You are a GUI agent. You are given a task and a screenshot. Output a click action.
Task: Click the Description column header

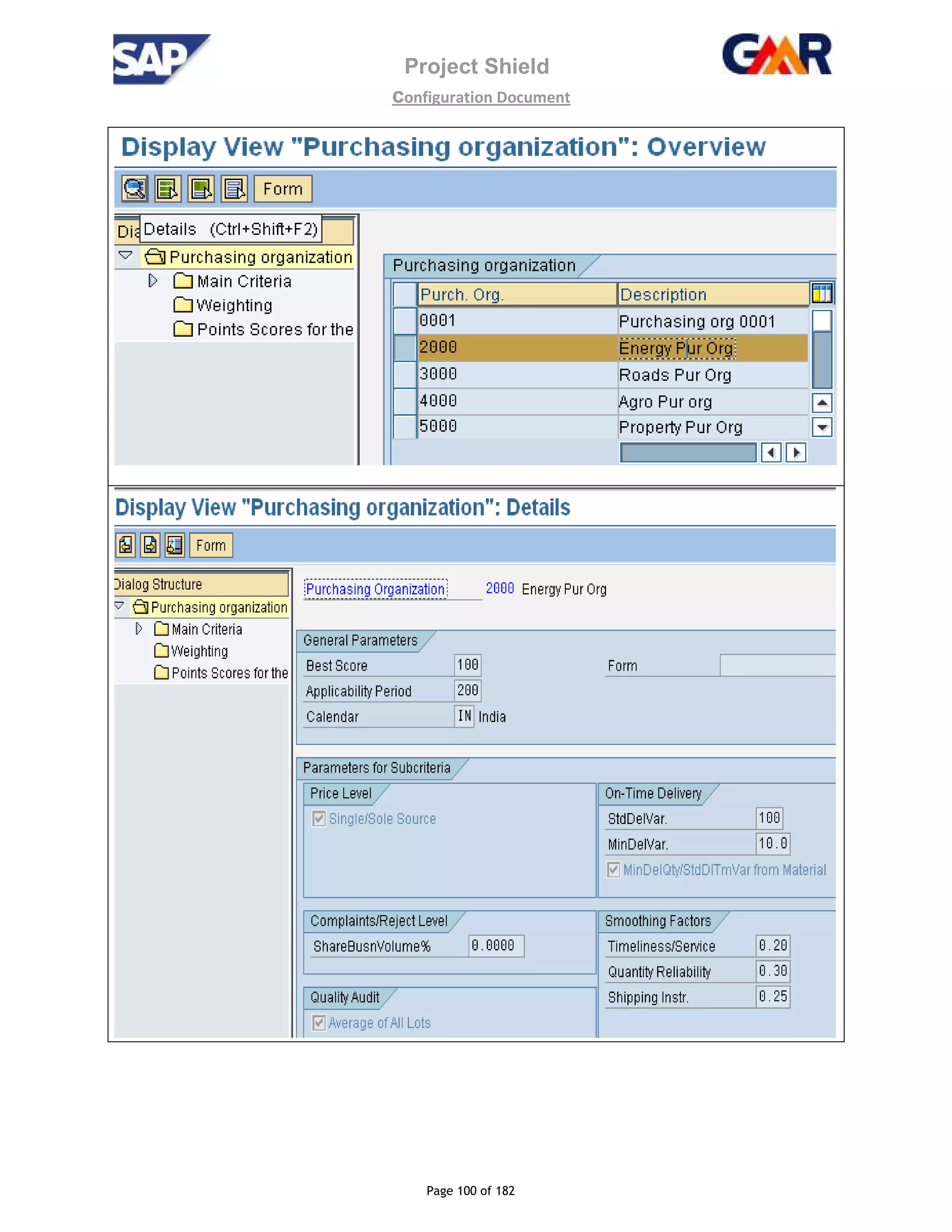coord(713,294)
